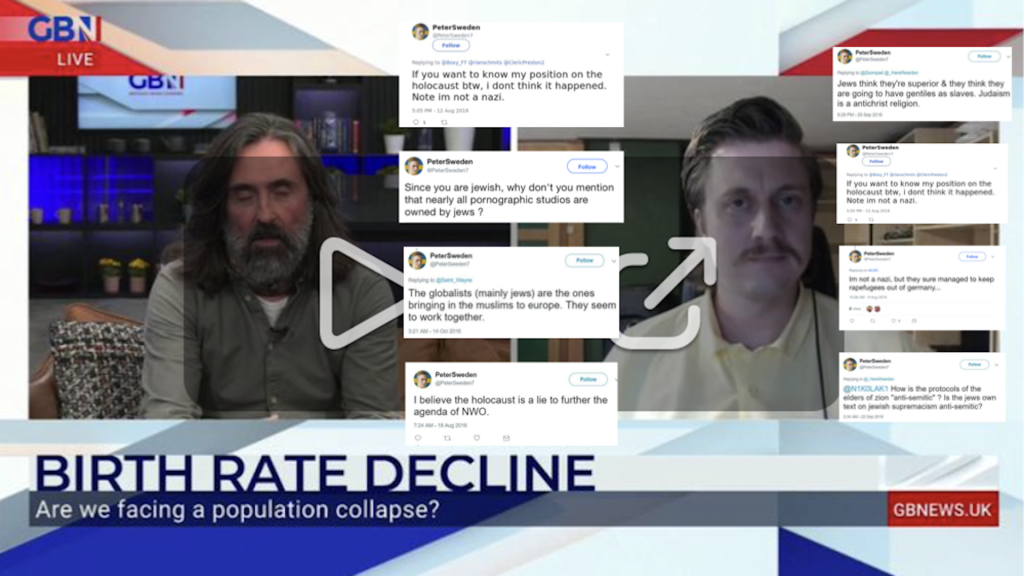Click the PeterSweden avatar on the globalists tweet
Screen dimensions: 1024x576
point(417,261)
